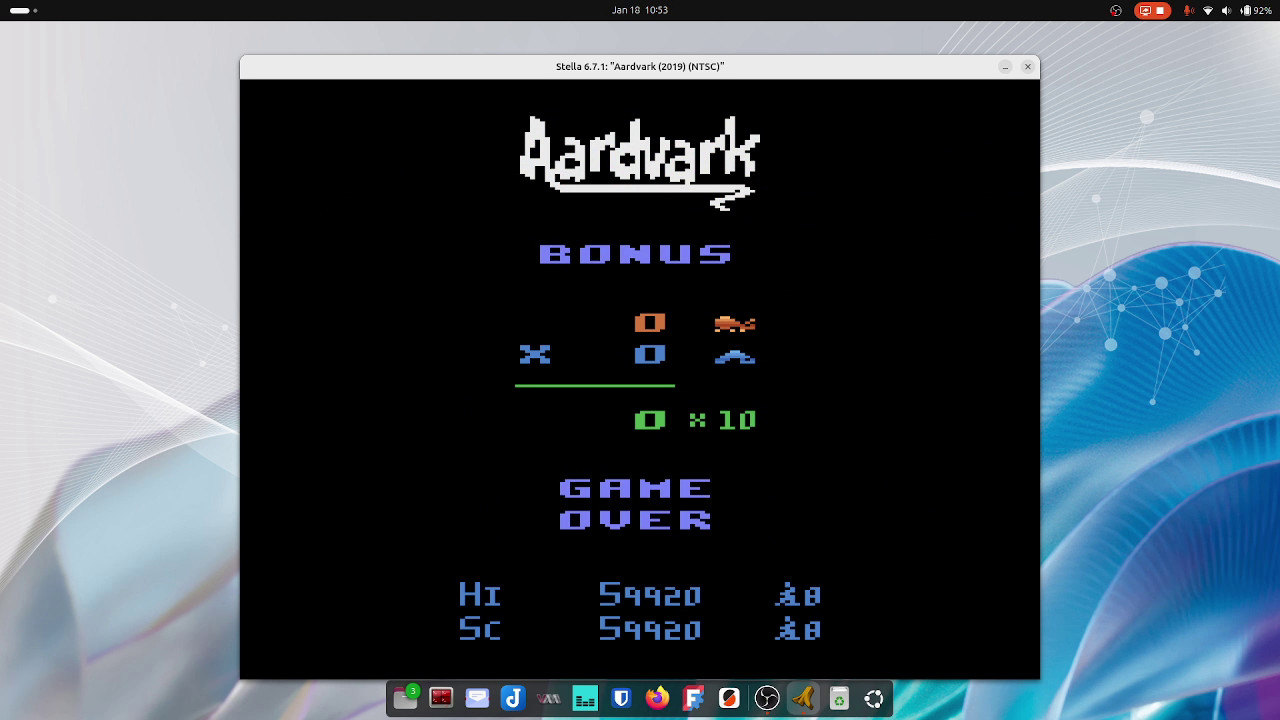Click the BONUS heading text
The image size is (1280, 720).
pos(635,254)
